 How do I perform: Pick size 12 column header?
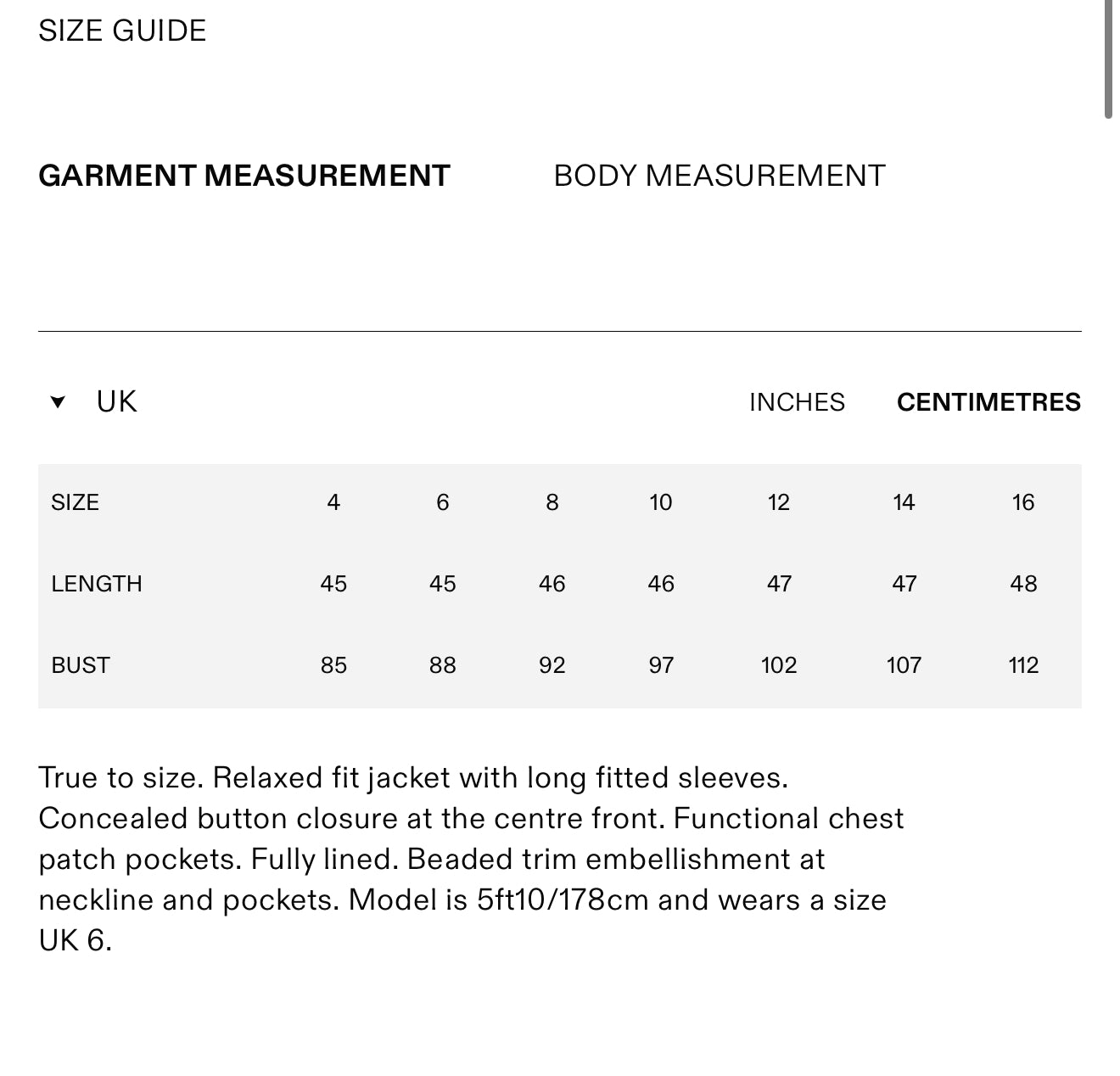(x=778, y=502)
